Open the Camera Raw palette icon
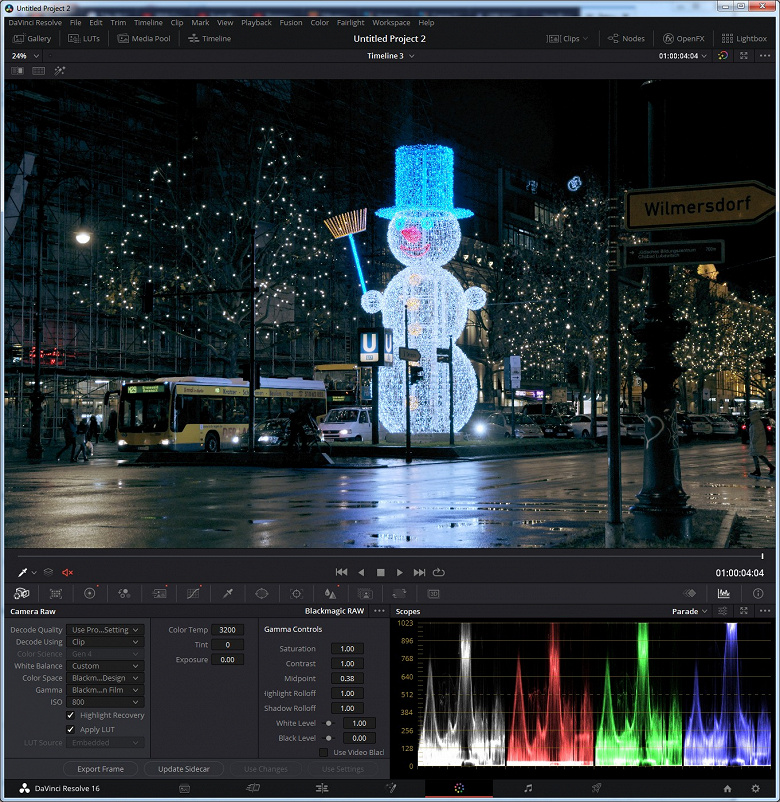 pos(21,593)
